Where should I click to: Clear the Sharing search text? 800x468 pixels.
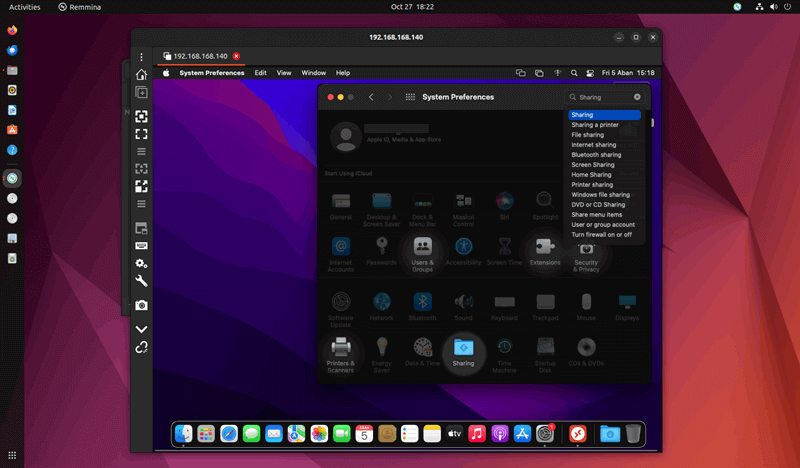(x=637, y=98)
